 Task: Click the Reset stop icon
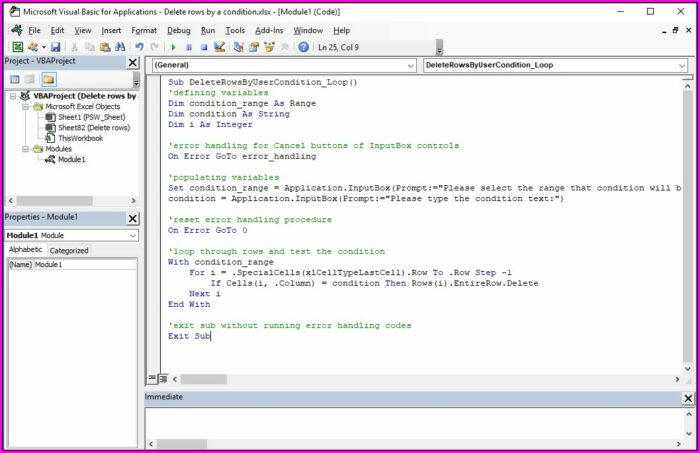(x=204, y=47)
